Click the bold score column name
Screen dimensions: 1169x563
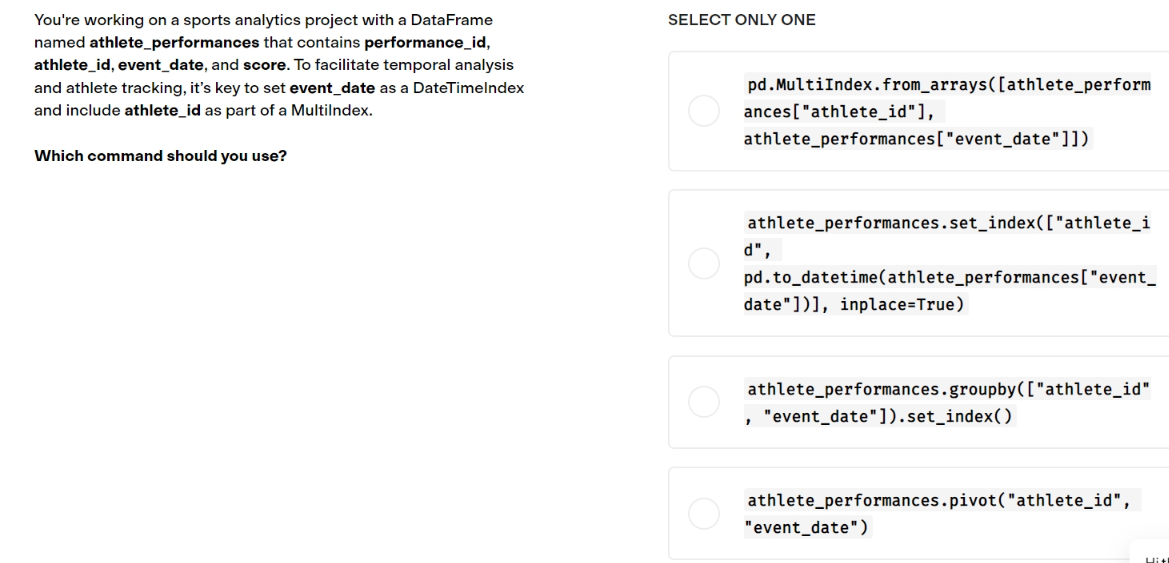(x=265, y=65)
